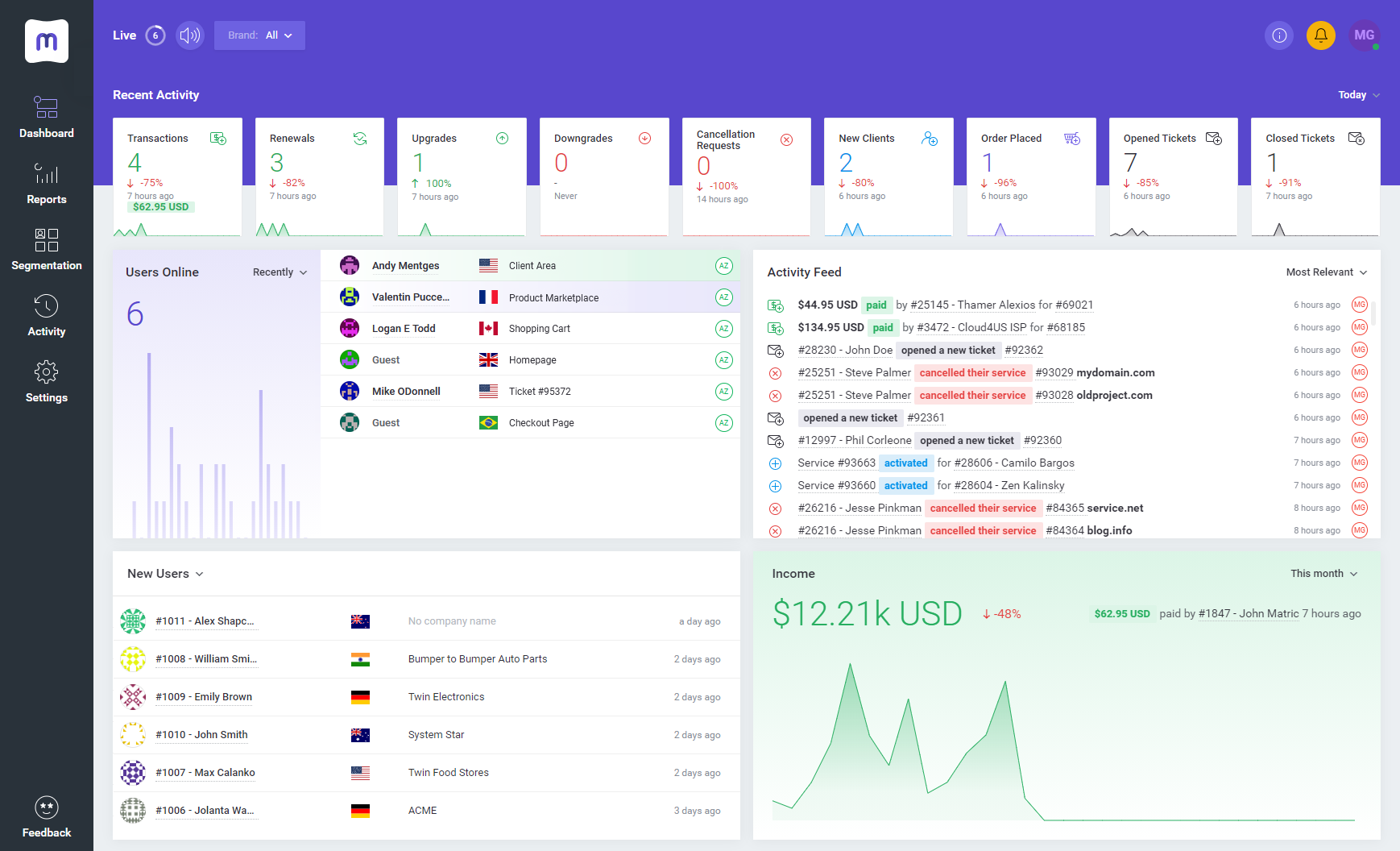Open the Most Relevant dropdown in Activity Feed

point(1326,272)
